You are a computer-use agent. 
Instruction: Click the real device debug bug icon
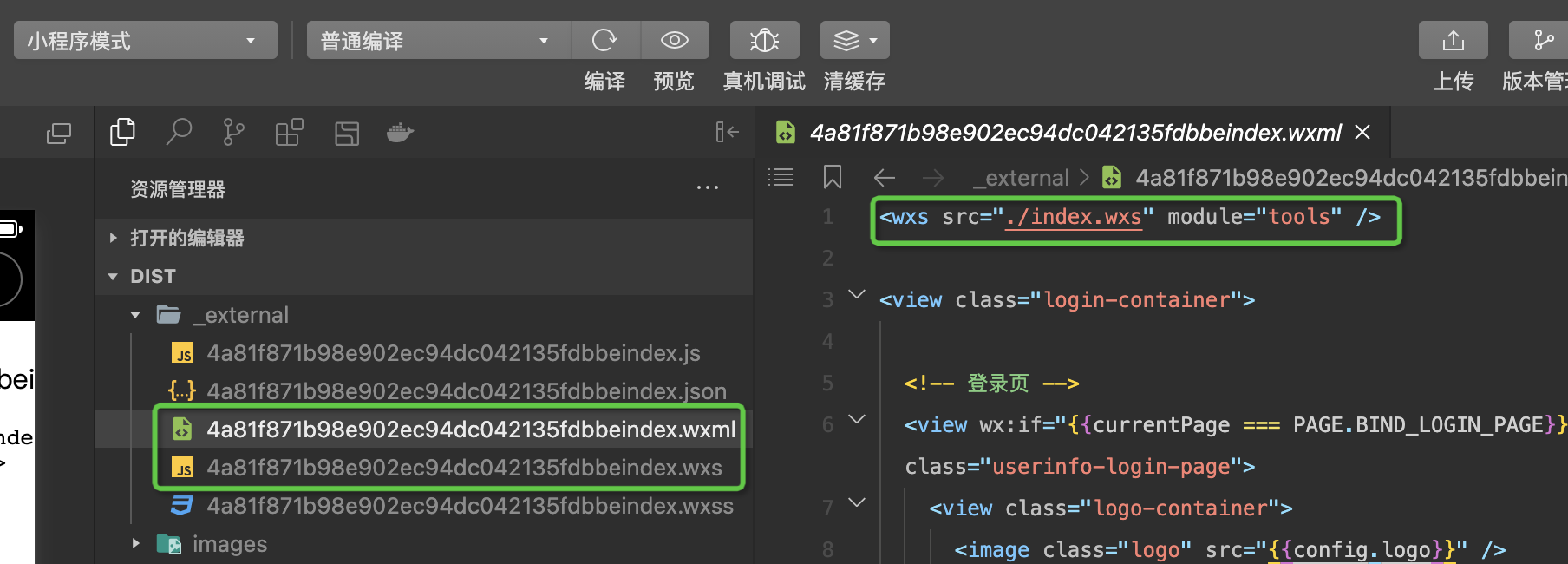click(764, 40)
